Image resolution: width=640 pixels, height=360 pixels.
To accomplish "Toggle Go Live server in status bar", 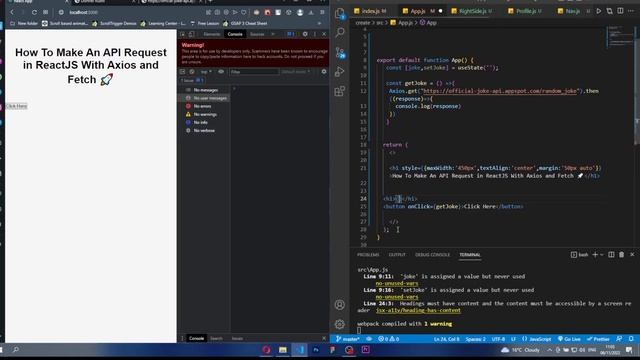I will pyautogui.click(x=569, y=339).
